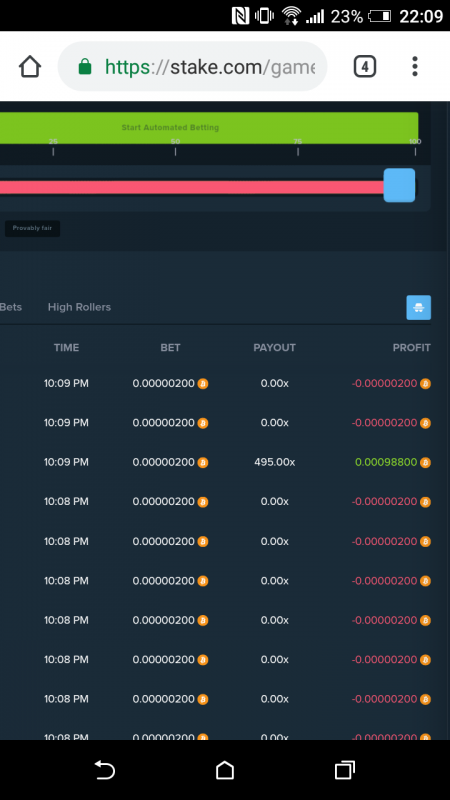Image resolution: width=450 pixels, height=800 pixels.
Task: Toggle the blue incognito ghost mode icon
Action: 418,308
